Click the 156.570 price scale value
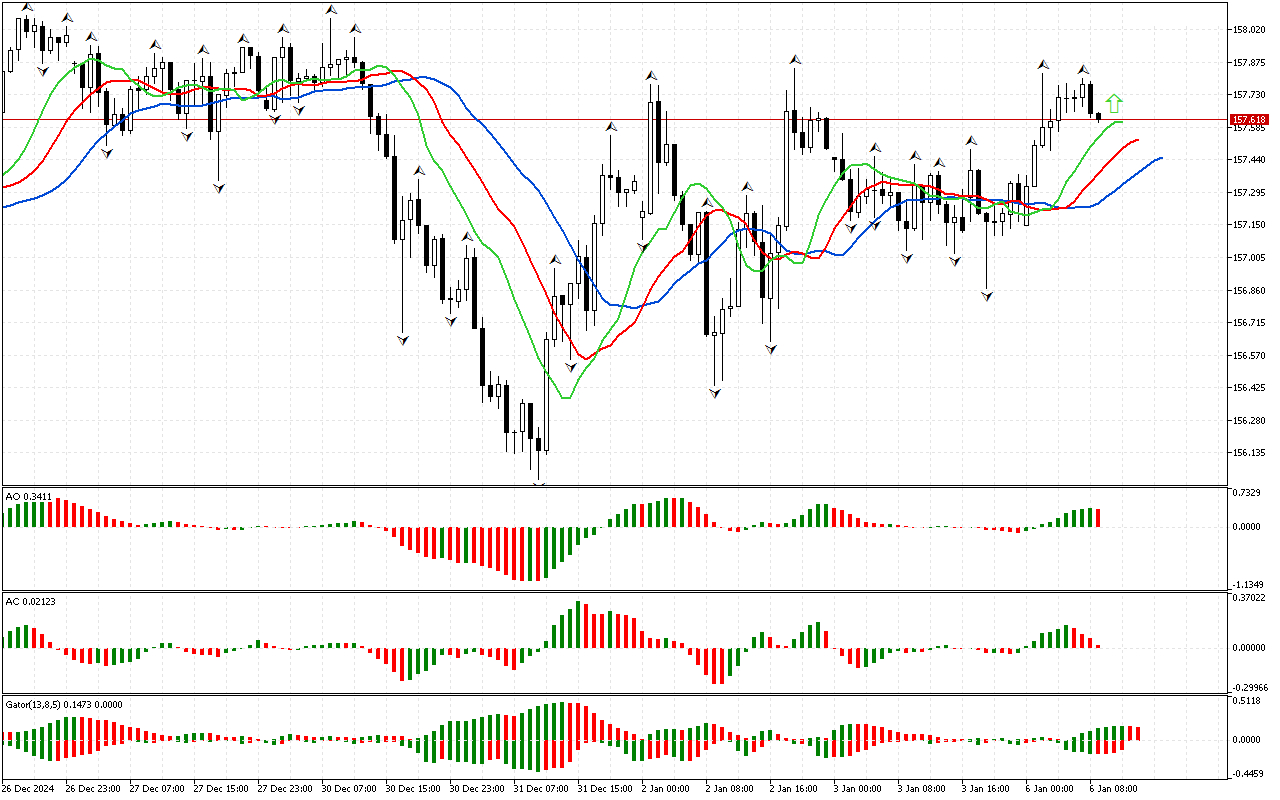The width and height of the screenshot is (1280, 800). tap(1250, 356)
